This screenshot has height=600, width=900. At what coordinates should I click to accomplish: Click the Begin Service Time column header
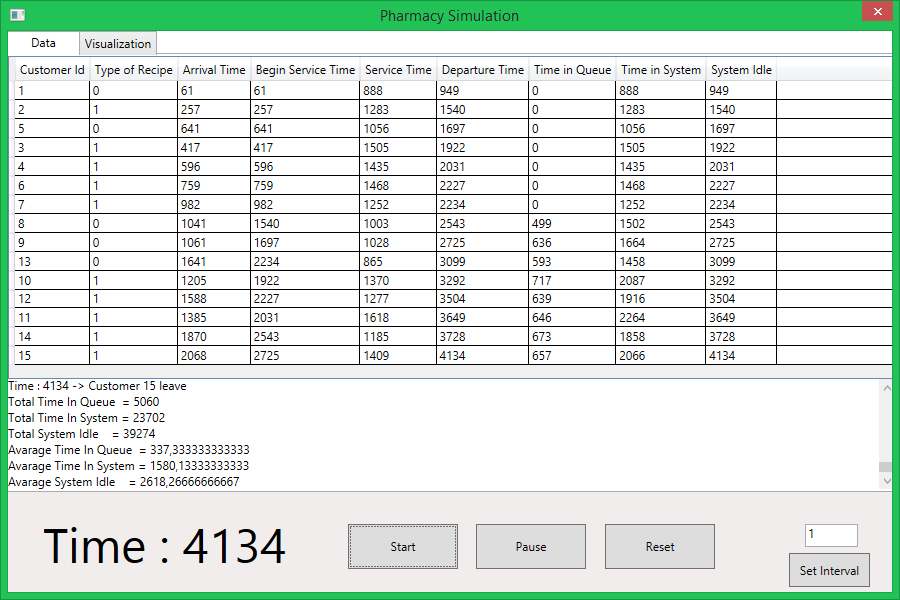pyautogui.click(x=305, y=70)
